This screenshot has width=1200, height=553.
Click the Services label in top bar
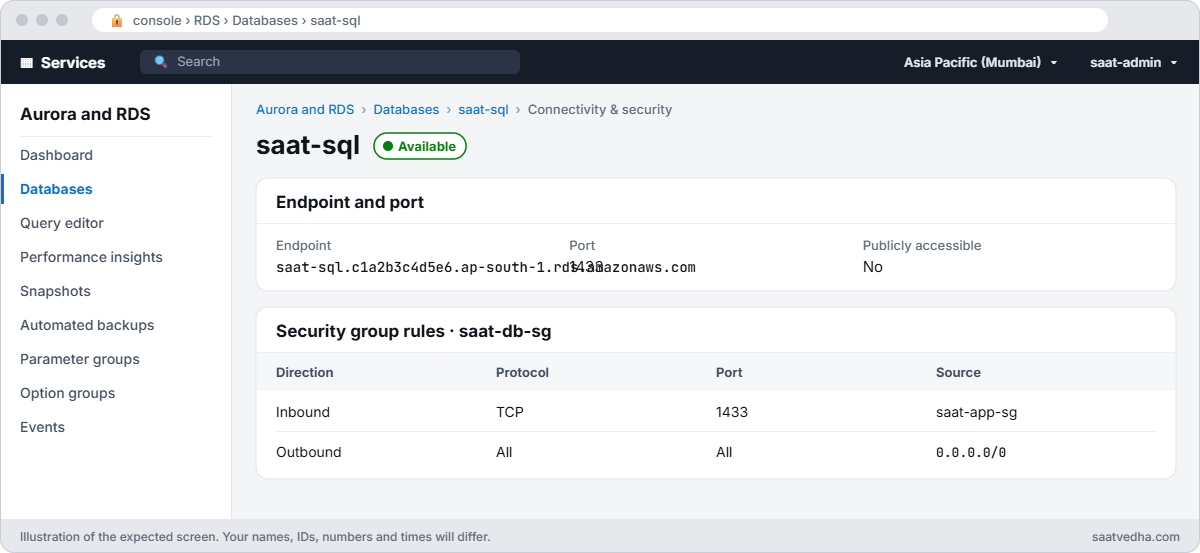pyautogui.click(x=73, y=62)
